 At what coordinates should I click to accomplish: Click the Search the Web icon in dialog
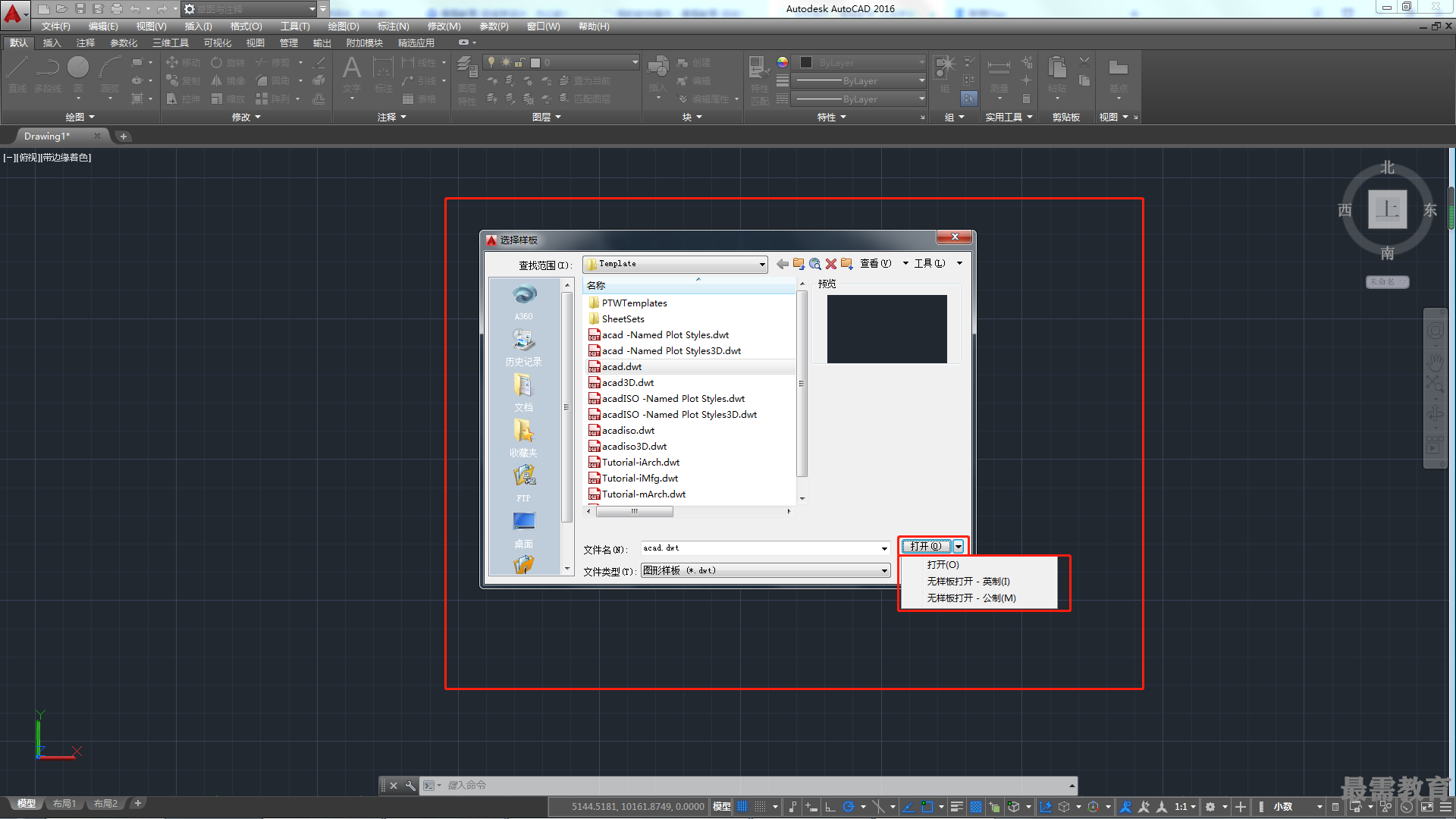(815, 264)
